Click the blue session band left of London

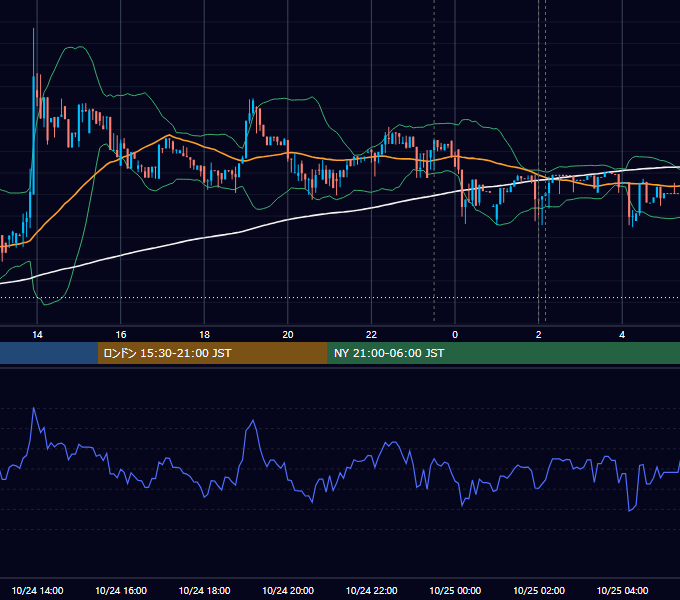coord(49,353)
